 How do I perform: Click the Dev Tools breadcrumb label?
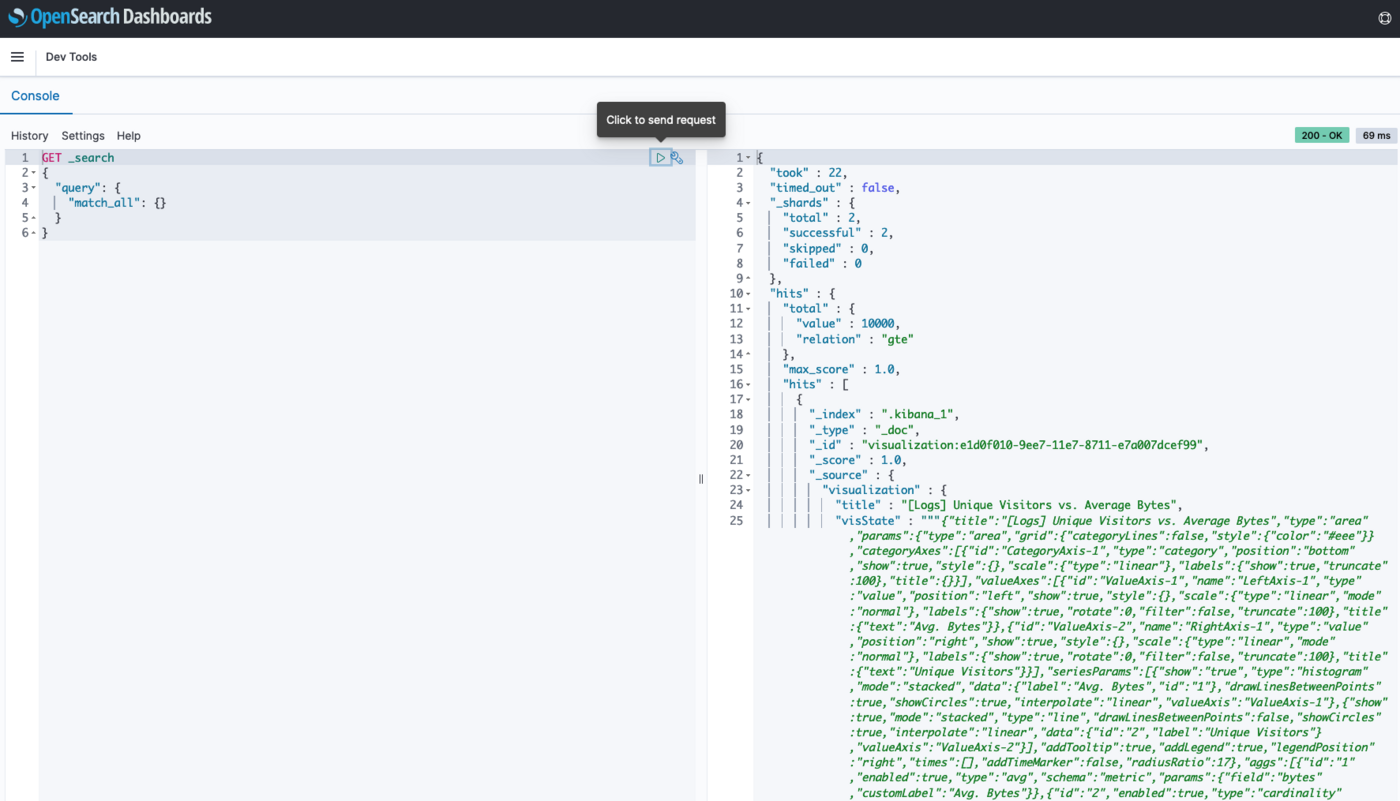[70, 56]
